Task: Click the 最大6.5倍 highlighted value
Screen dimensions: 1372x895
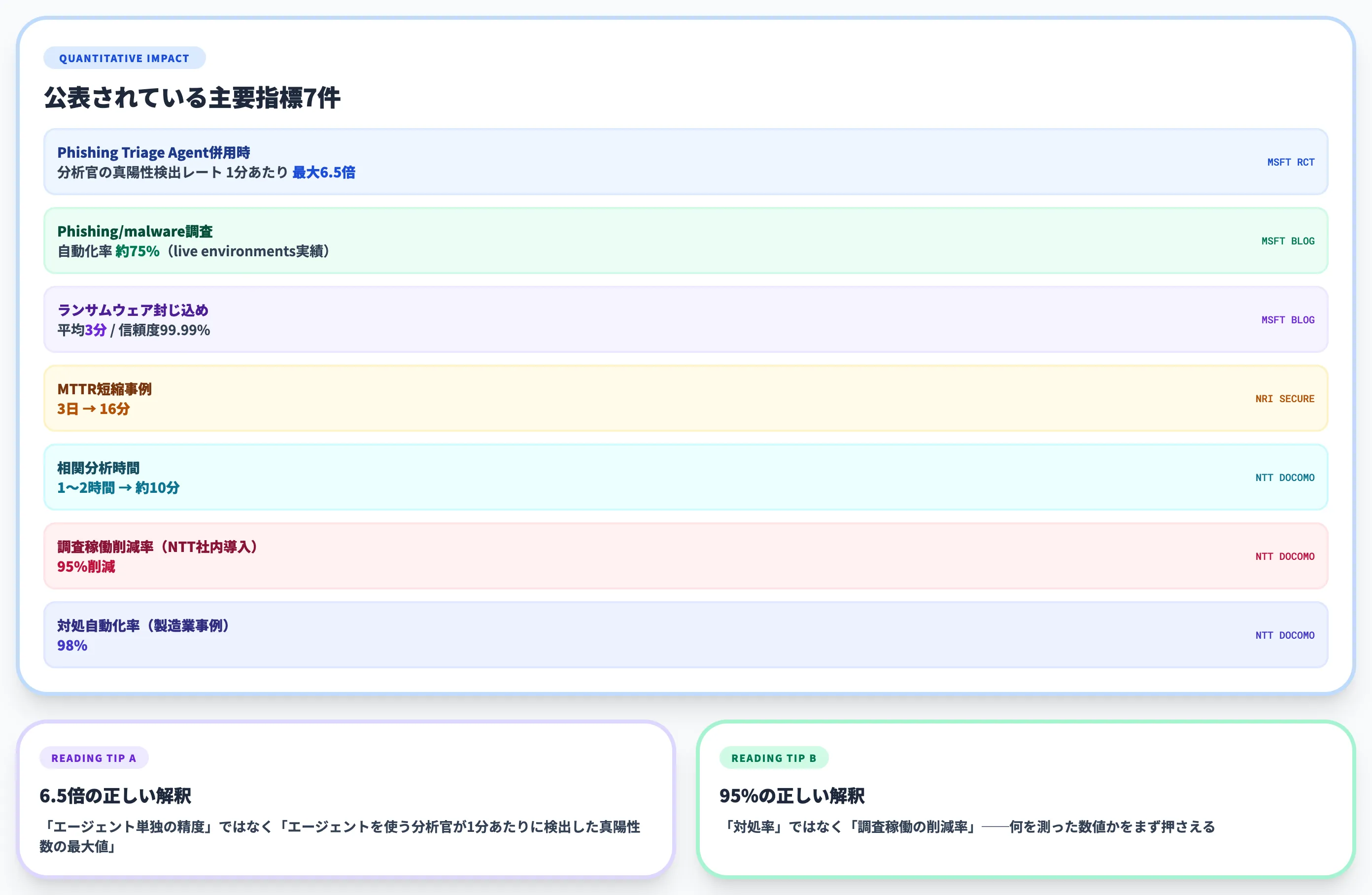Action: [x=323, y=172]
